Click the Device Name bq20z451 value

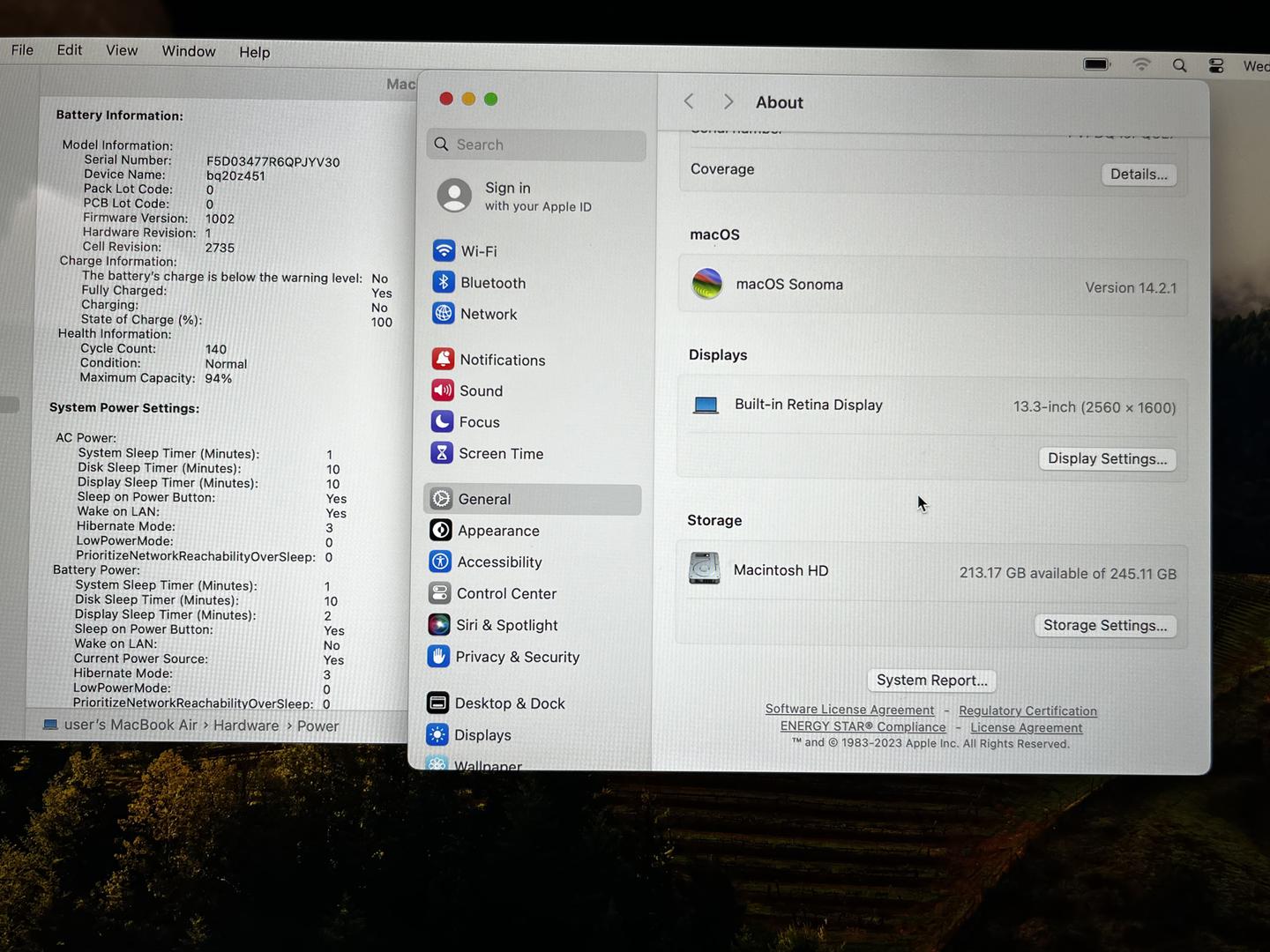(235, 175)
